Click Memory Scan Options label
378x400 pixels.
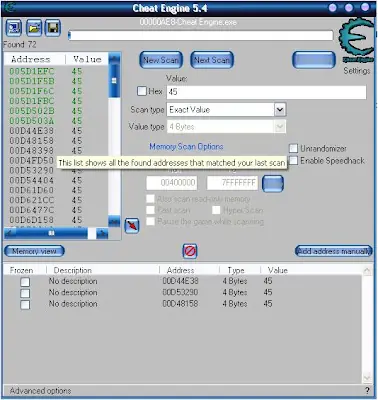186,147
